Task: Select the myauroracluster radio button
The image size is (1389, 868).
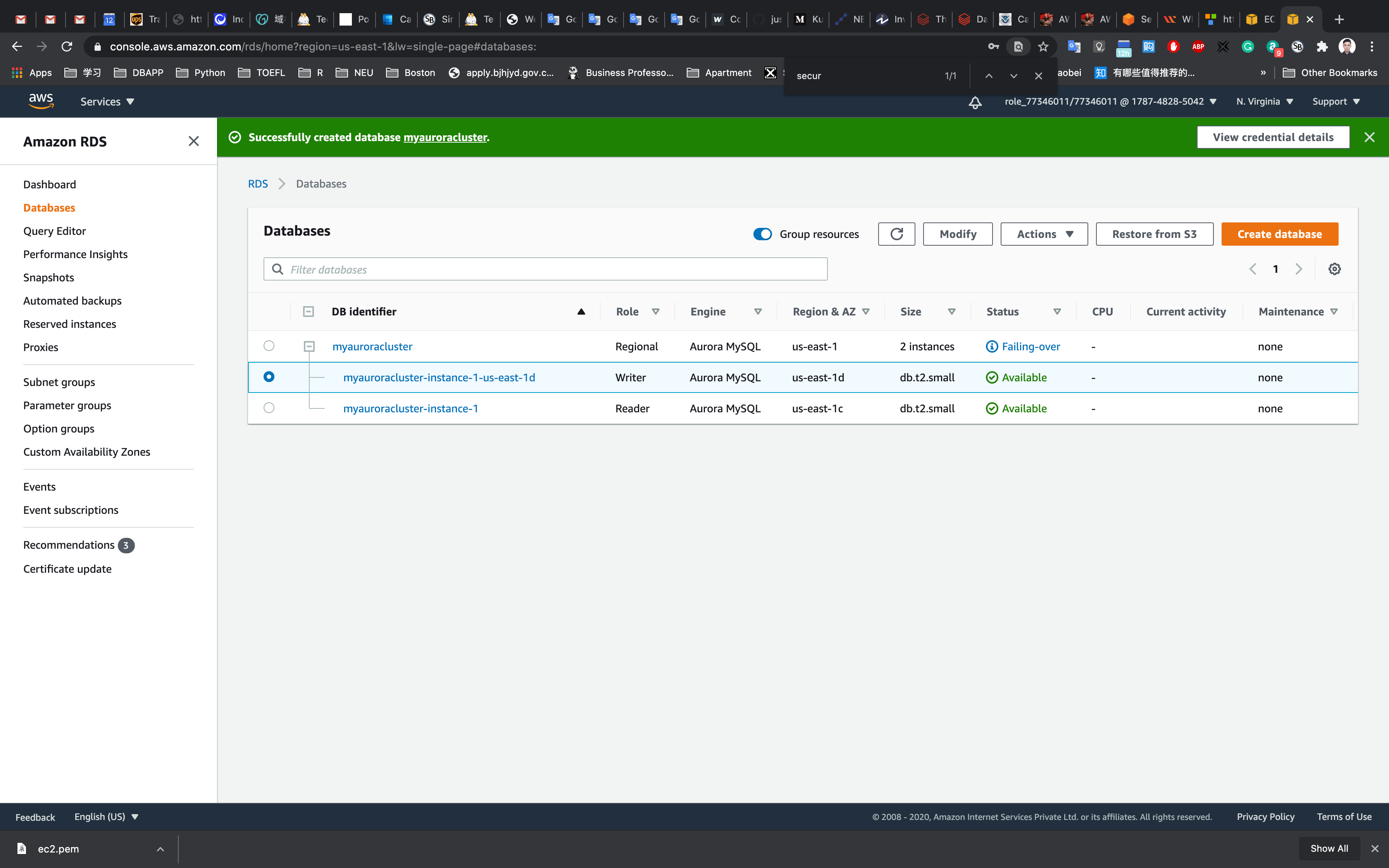Action: [x=269, y=346]
